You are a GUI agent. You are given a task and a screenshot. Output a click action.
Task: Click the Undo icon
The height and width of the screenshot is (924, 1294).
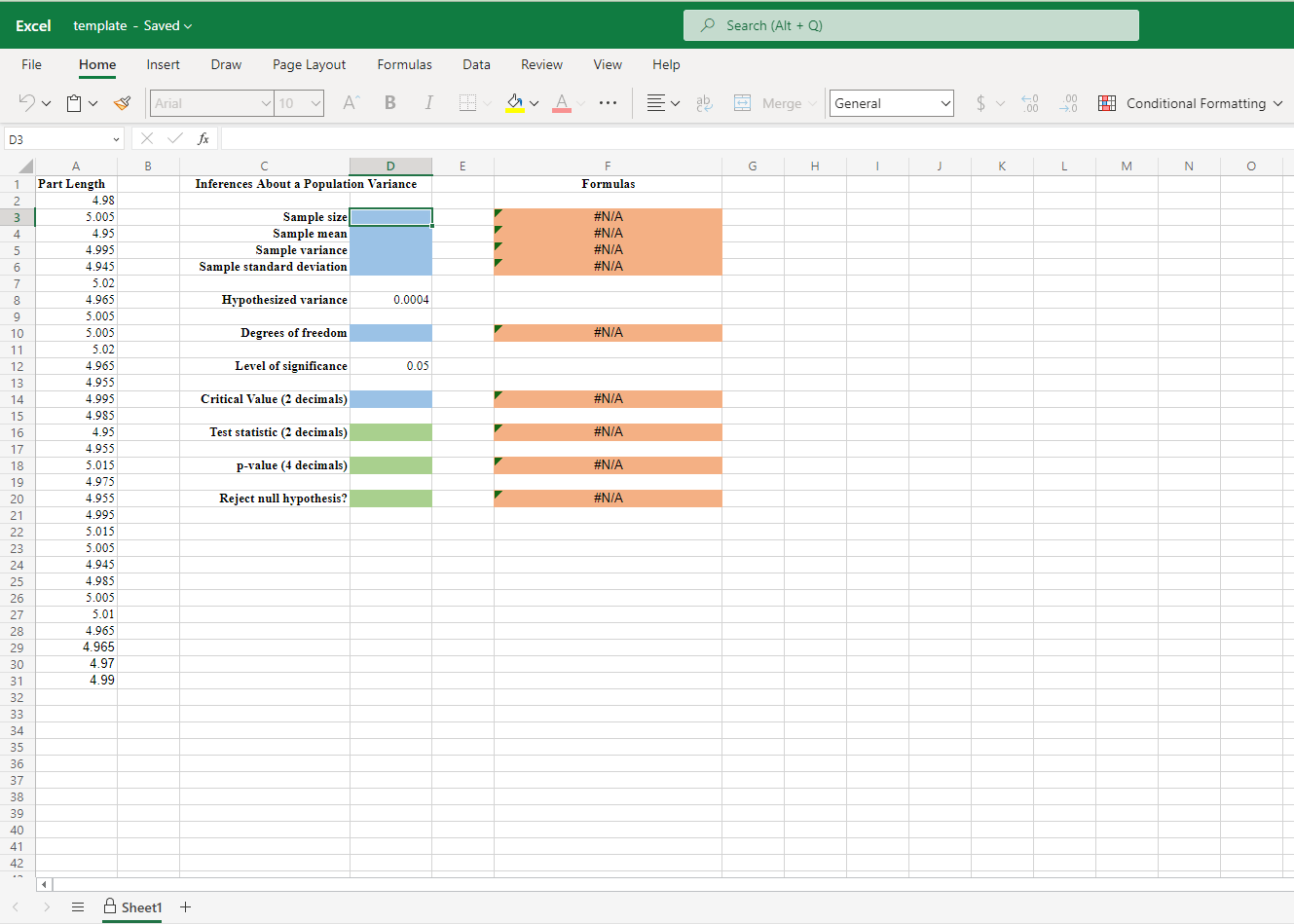(x=24, y=102)
